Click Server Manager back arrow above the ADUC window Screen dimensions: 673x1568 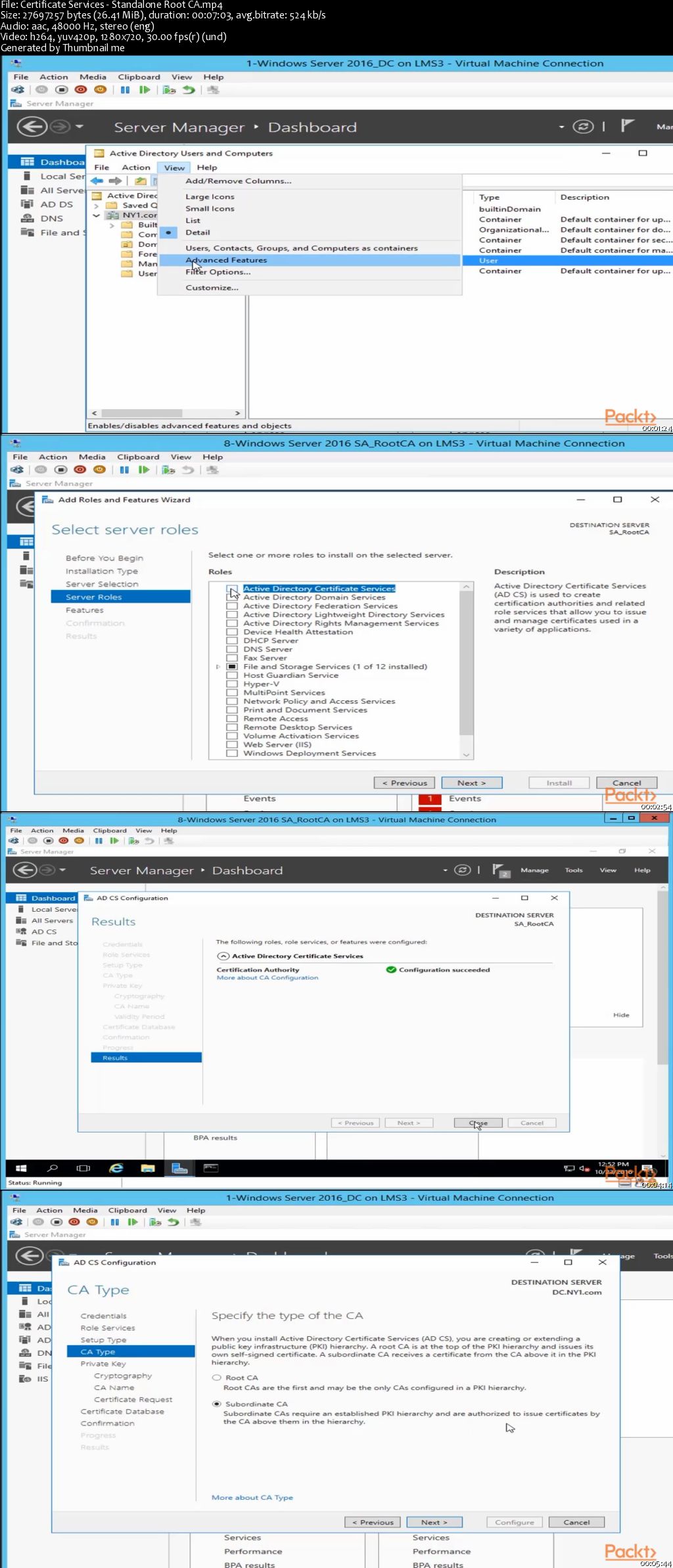(32, 127)
